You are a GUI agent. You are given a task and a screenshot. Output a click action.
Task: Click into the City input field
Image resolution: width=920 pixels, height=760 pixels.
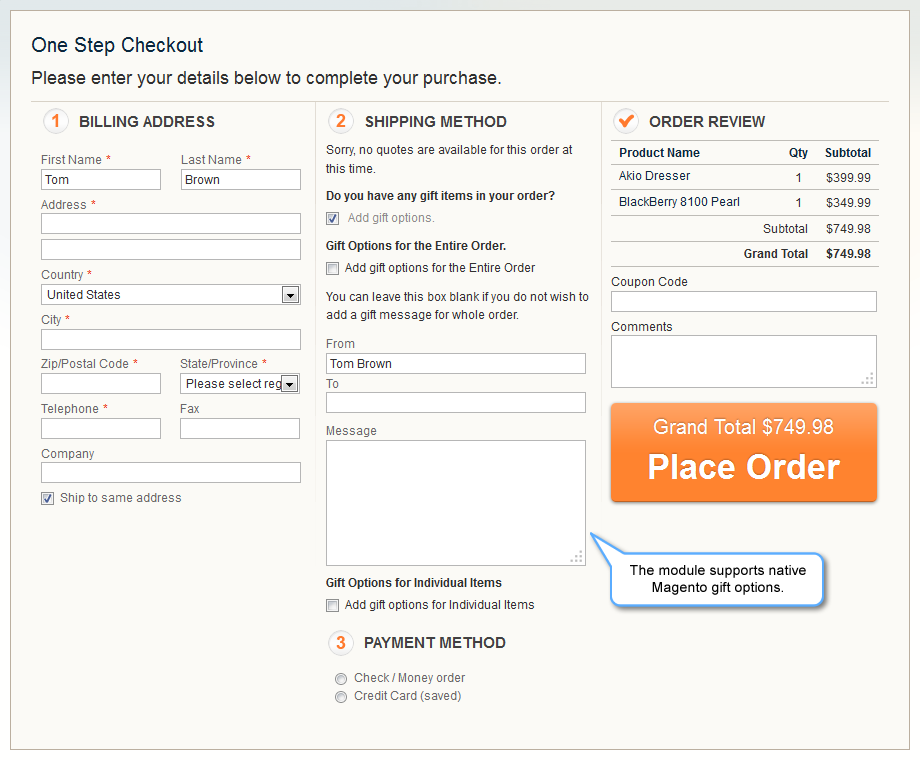point(171,339)
